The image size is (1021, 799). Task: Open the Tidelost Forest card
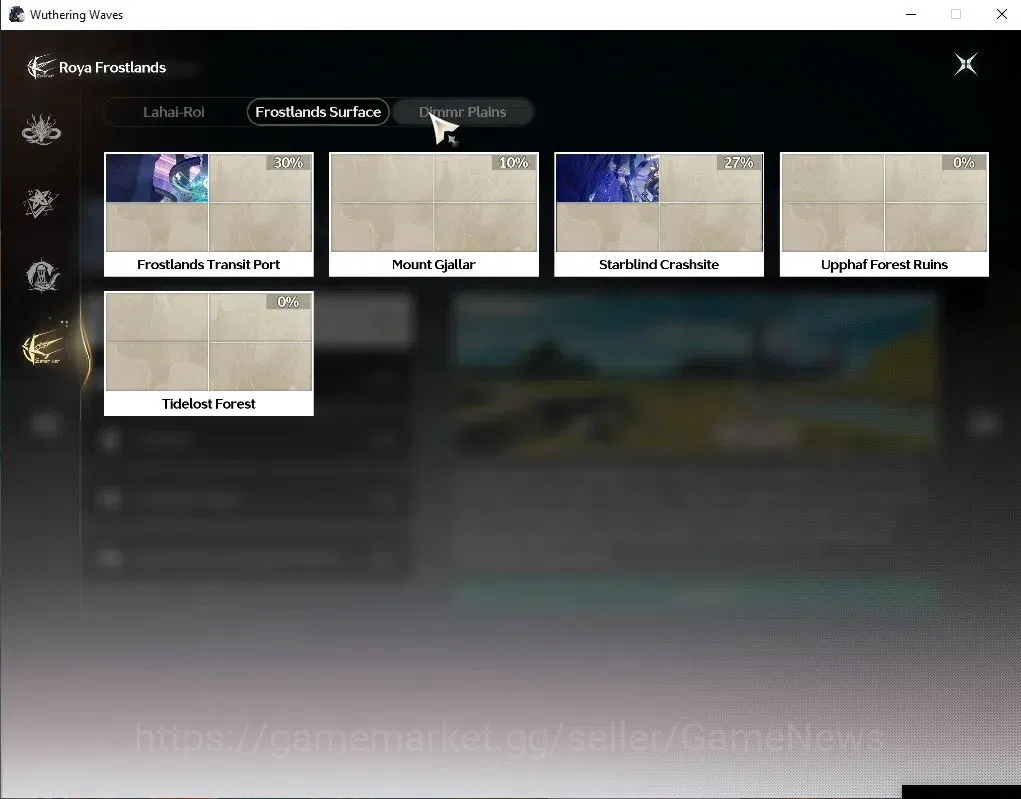(x=208, y=354)
